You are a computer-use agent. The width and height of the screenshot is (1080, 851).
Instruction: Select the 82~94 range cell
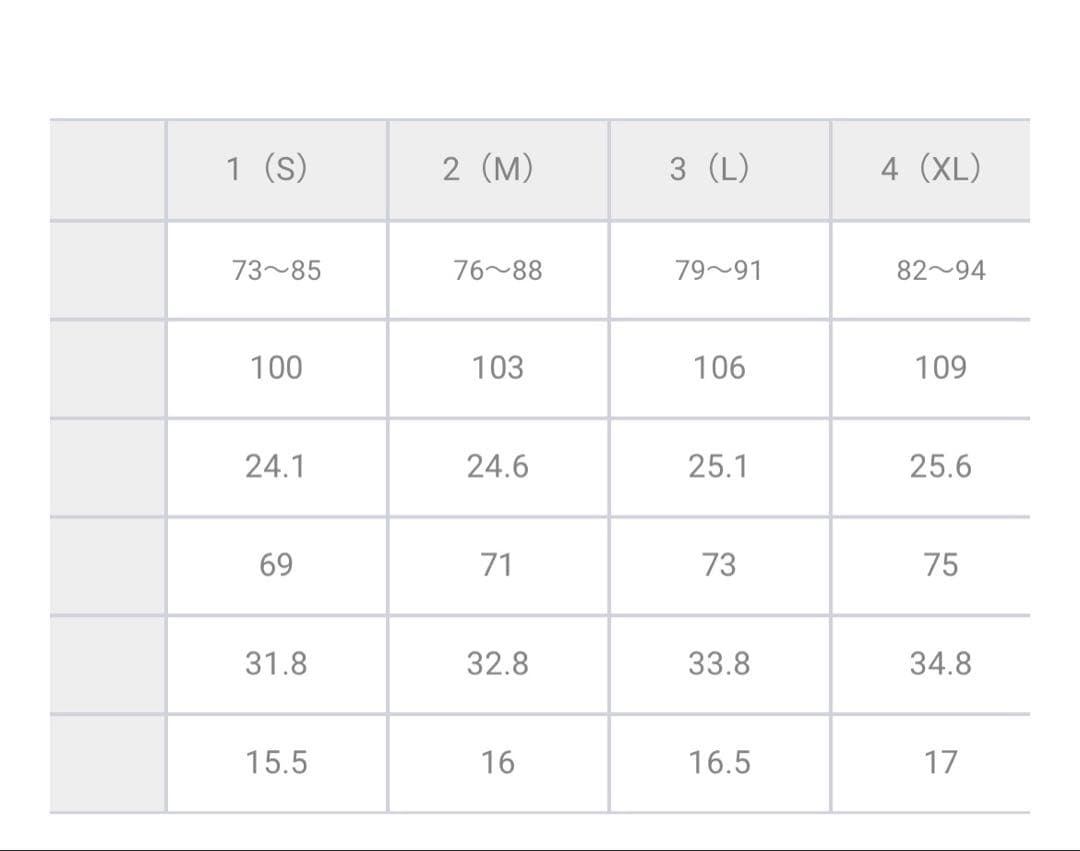click(941, 270)
